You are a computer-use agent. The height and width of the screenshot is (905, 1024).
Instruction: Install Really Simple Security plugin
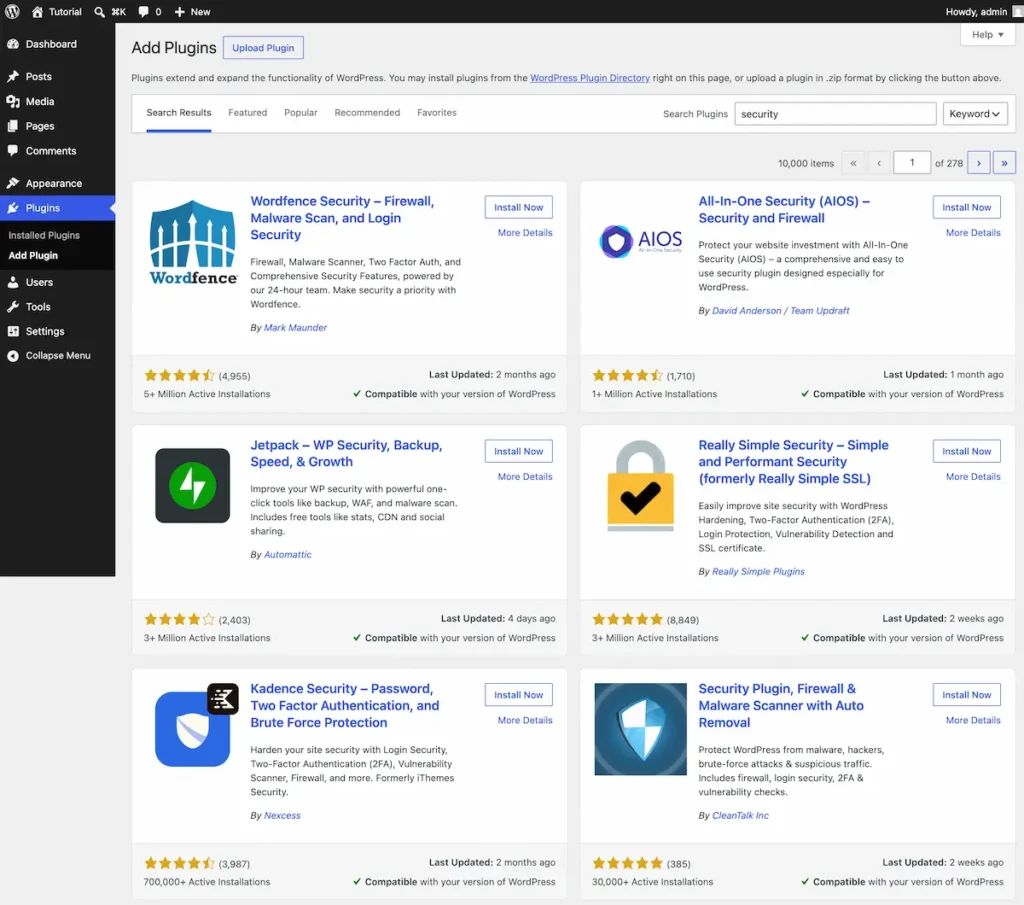[x=967, y=451]
